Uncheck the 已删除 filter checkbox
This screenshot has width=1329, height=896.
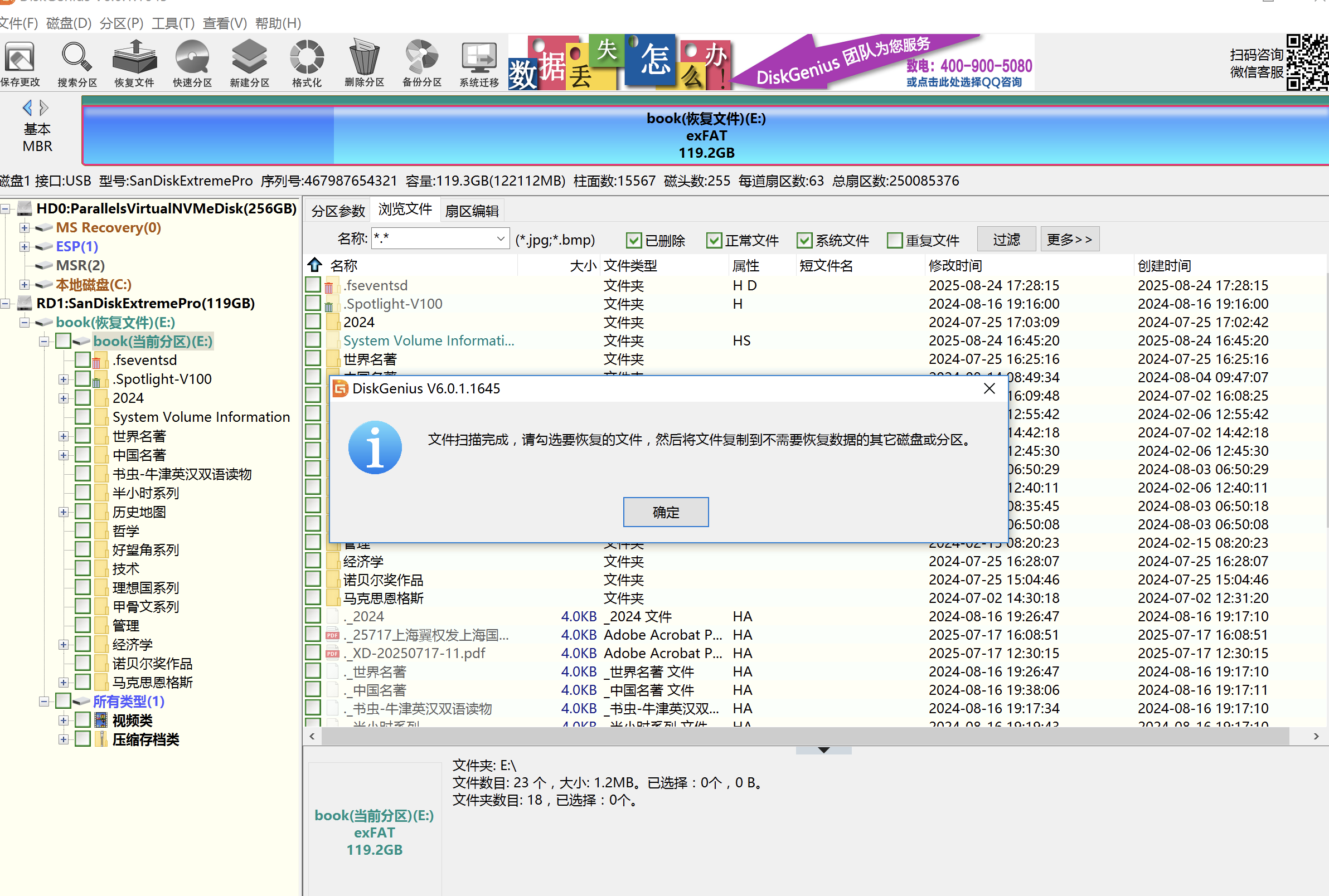tap(633, 241)
